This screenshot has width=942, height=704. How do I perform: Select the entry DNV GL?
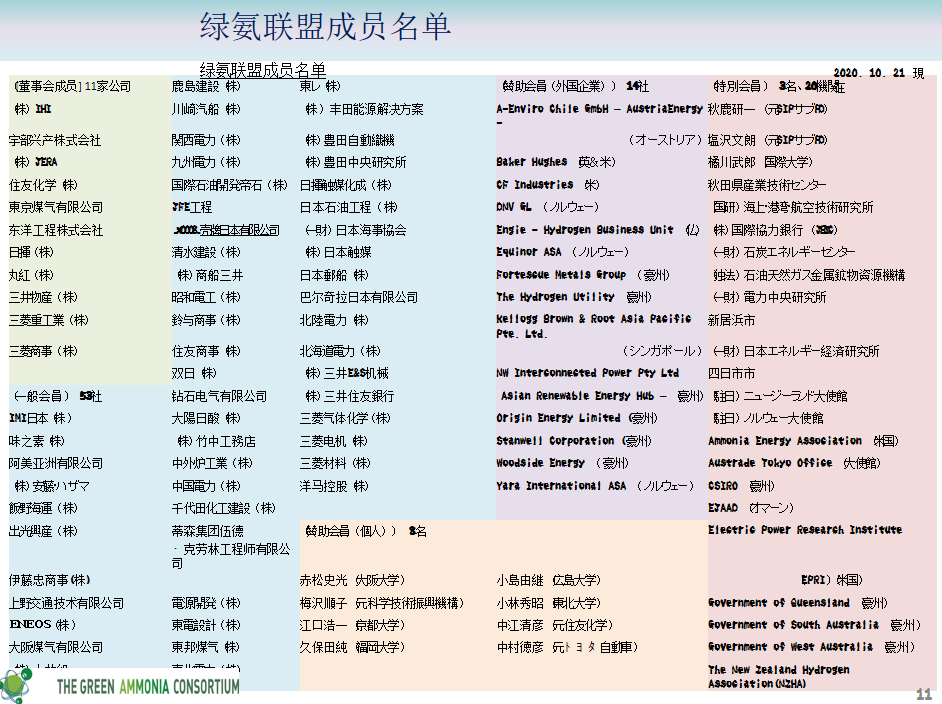pos(514,207)
